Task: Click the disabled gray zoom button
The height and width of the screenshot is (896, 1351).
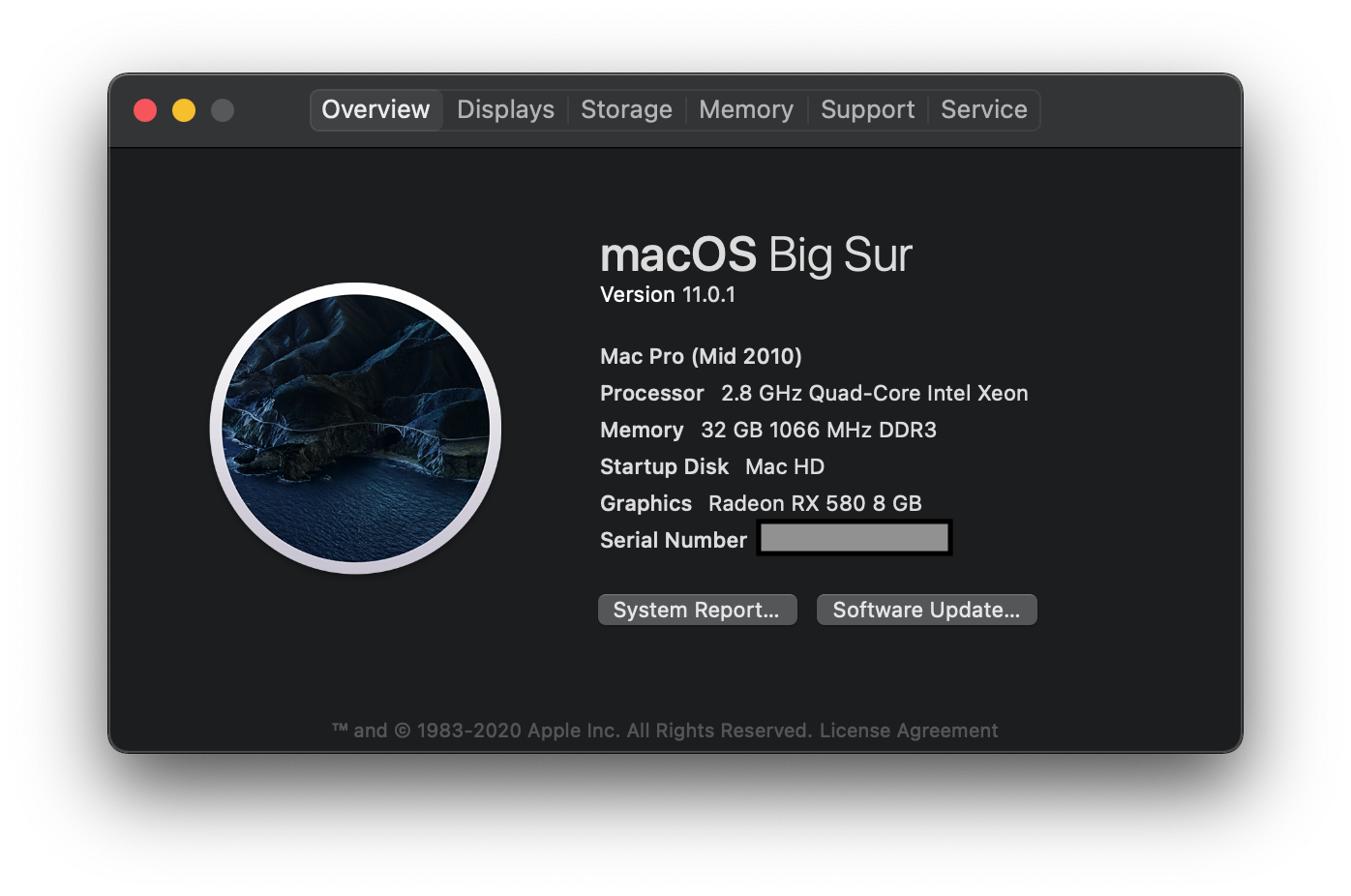Action: pos(223,110)
